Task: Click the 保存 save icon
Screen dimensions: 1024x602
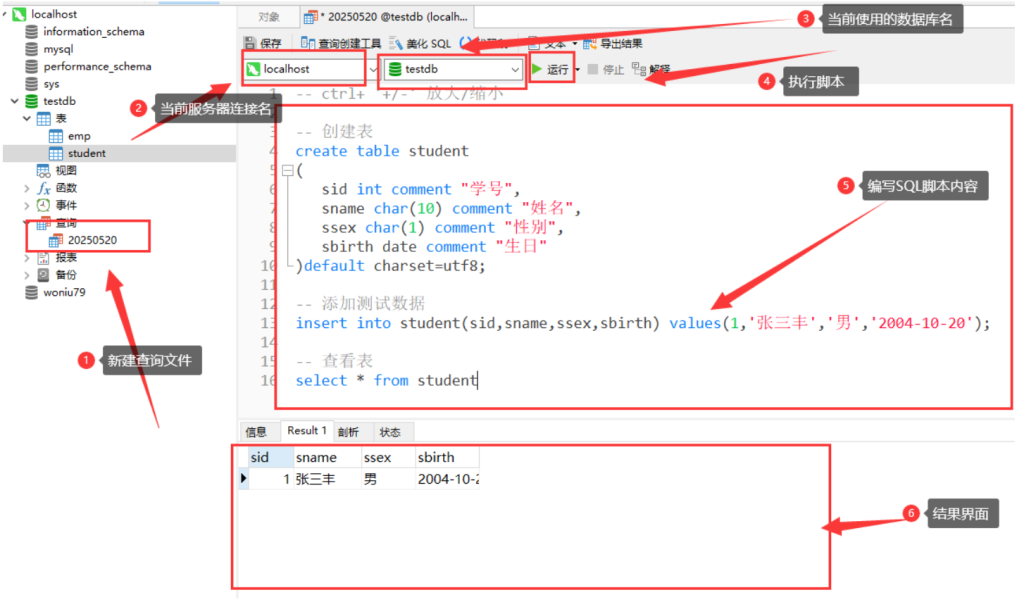Action: tap(250, 44)
